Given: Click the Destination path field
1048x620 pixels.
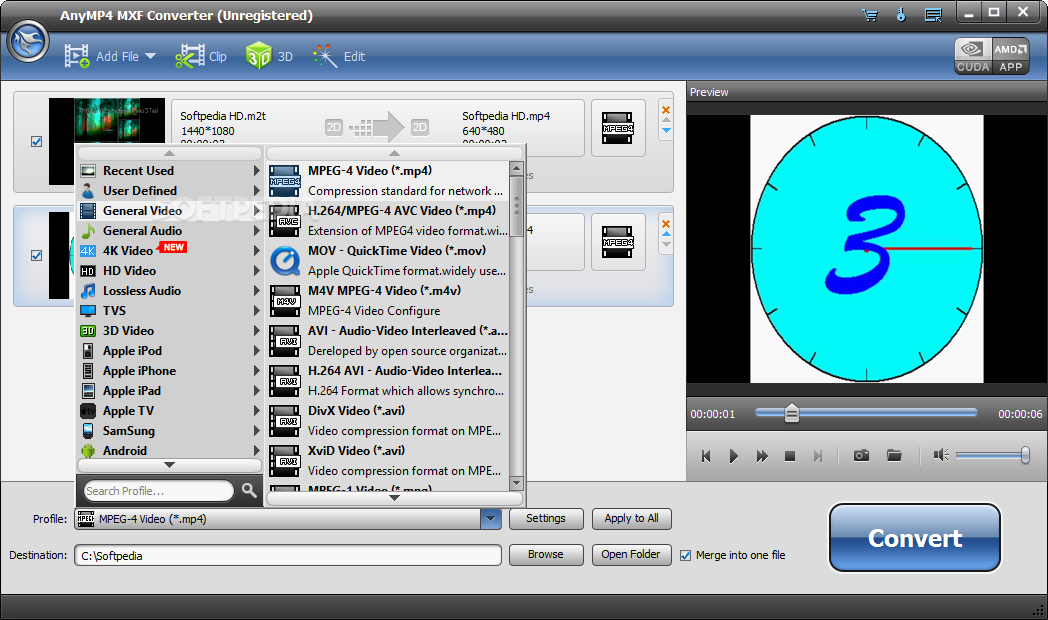Looking at the screenshot, I should pos(288,555).
